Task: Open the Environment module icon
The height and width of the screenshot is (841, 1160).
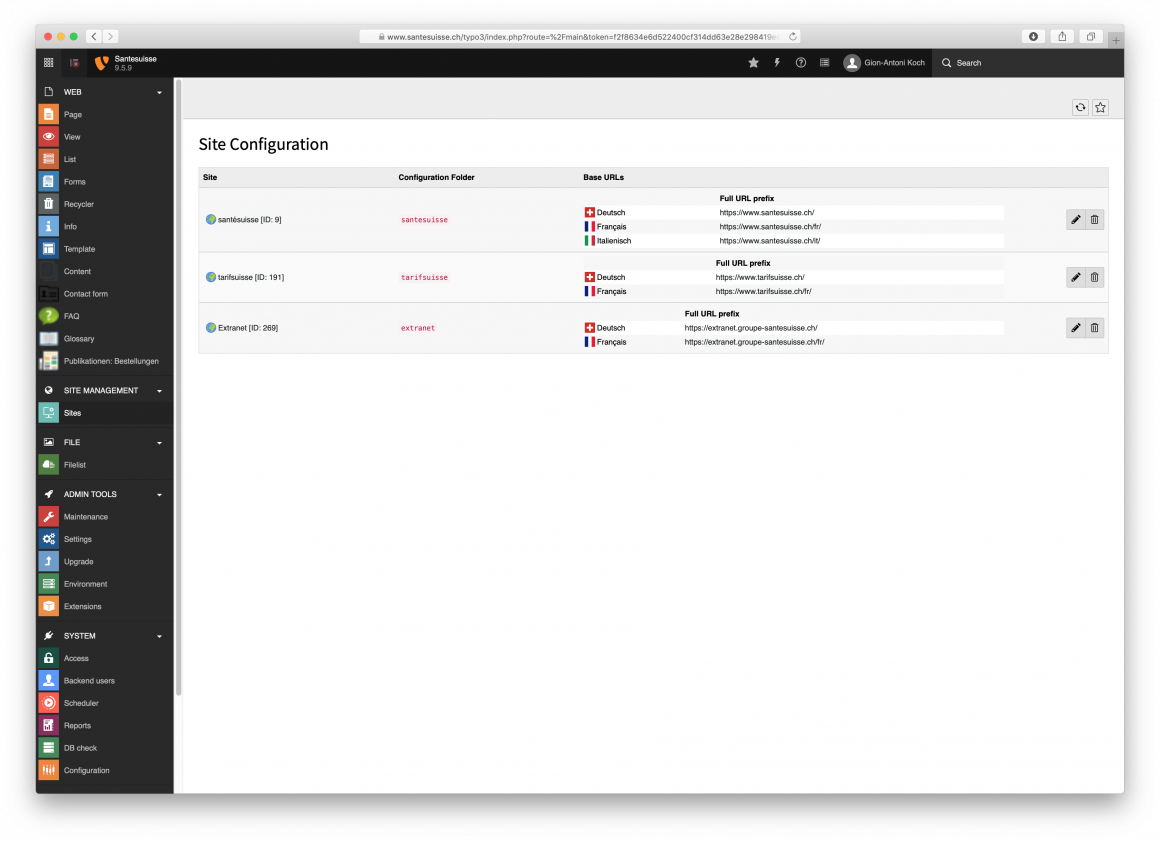Action: (48, 584)
